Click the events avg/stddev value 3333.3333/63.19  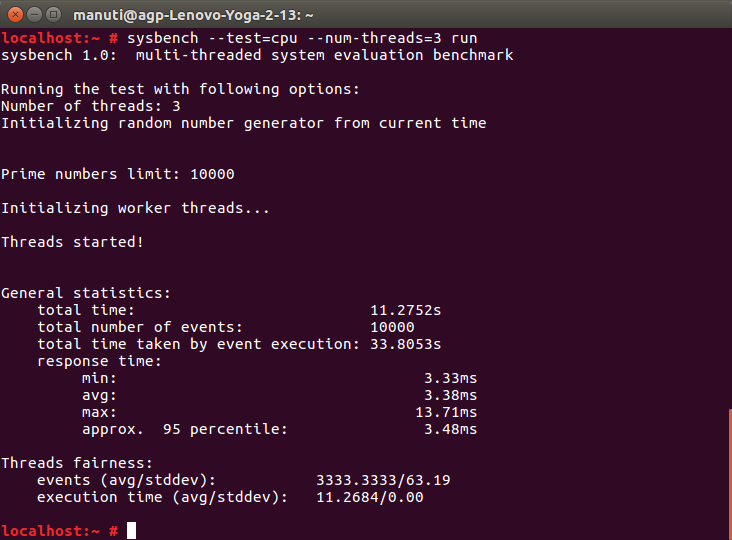(383, 480)
